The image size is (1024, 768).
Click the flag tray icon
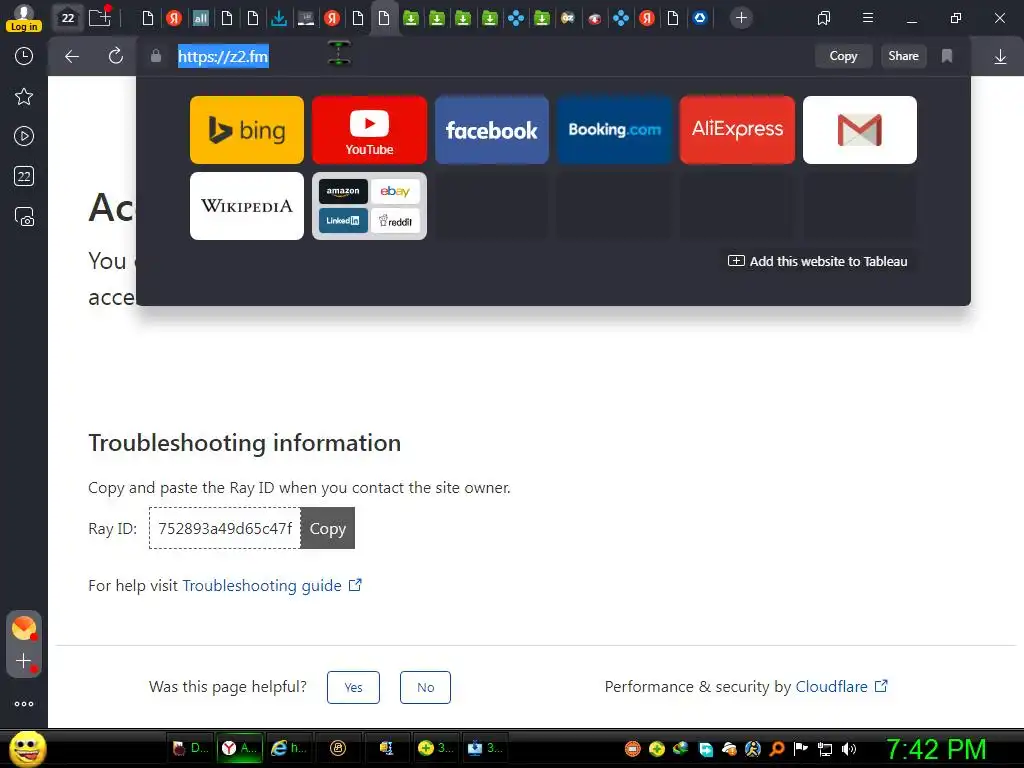pyautogui.click(x=801, y=749)
